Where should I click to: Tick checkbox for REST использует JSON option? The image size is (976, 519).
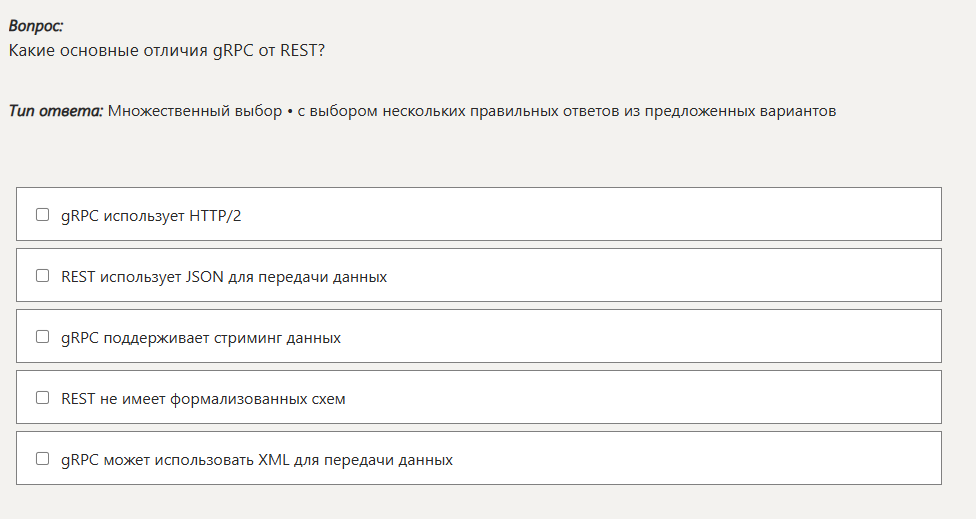(42, 275)
